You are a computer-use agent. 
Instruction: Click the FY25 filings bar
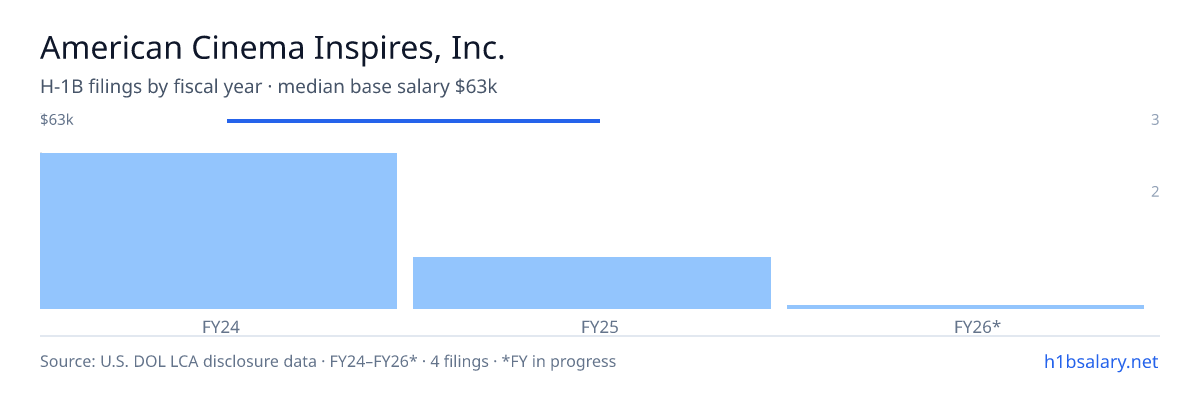coord(592,283)
